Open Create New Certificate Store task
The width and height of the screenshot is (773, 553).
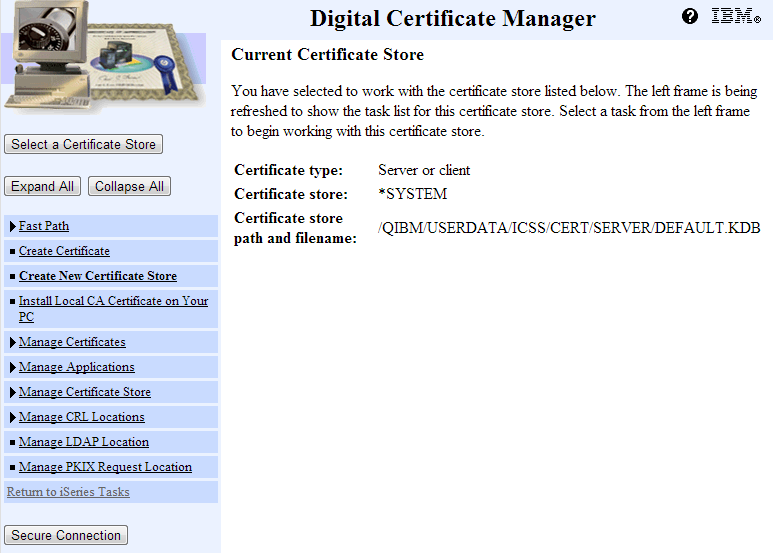pos(98,276)
